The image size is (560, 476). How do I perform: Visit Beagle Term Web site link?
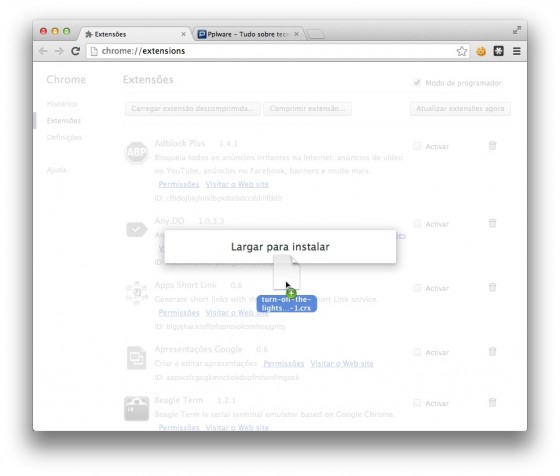[x=237, y=427]
